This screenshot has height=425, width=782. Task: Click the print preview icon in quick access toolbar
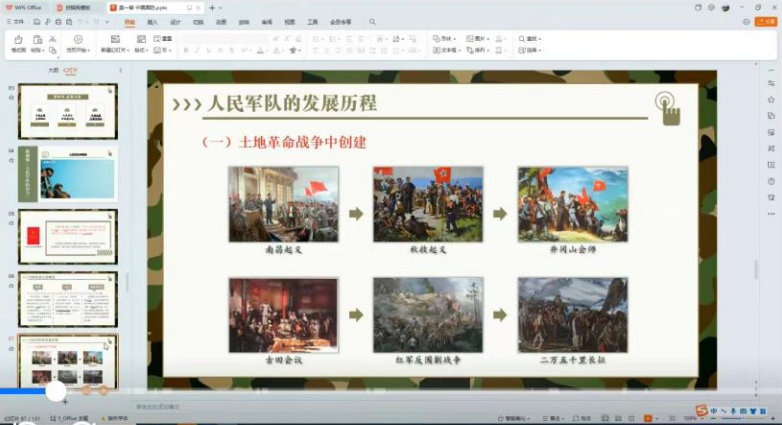point(69,22)
